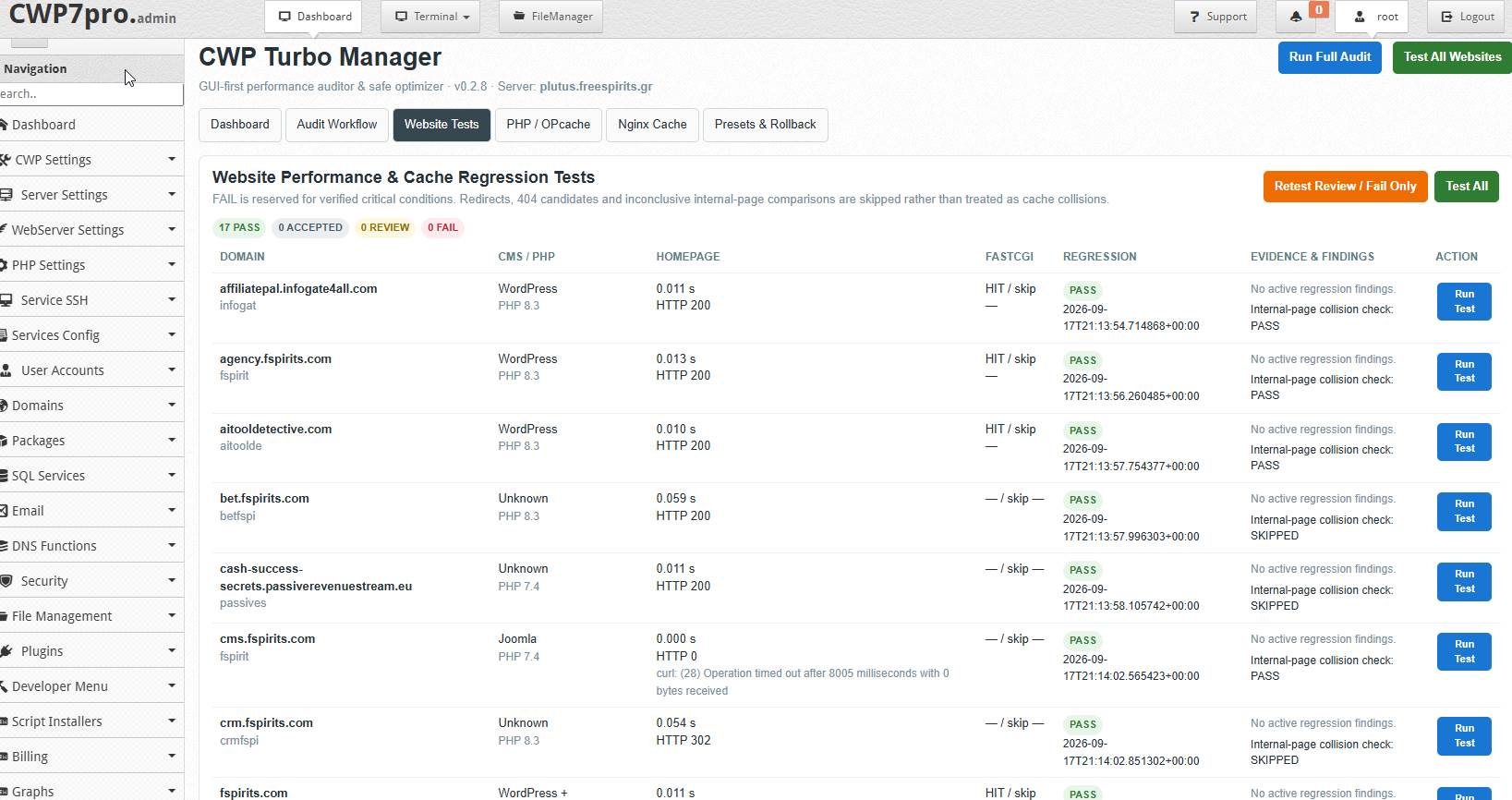Run Test for aitooldetective.com
Image resolution: width=1512 pixels, height=800 pixels.
point(1464,442)
